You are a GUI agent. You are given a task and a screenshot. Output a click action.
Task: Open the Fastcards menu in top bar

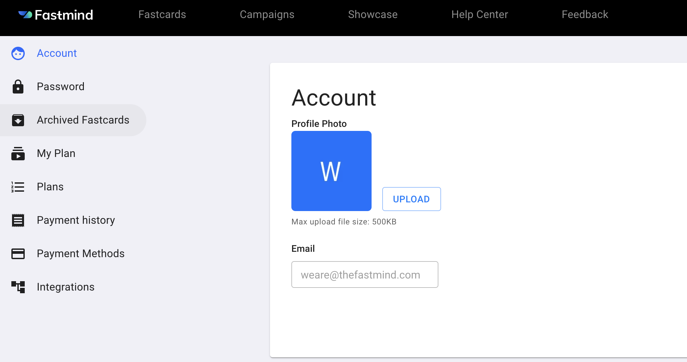coord(162,14)
